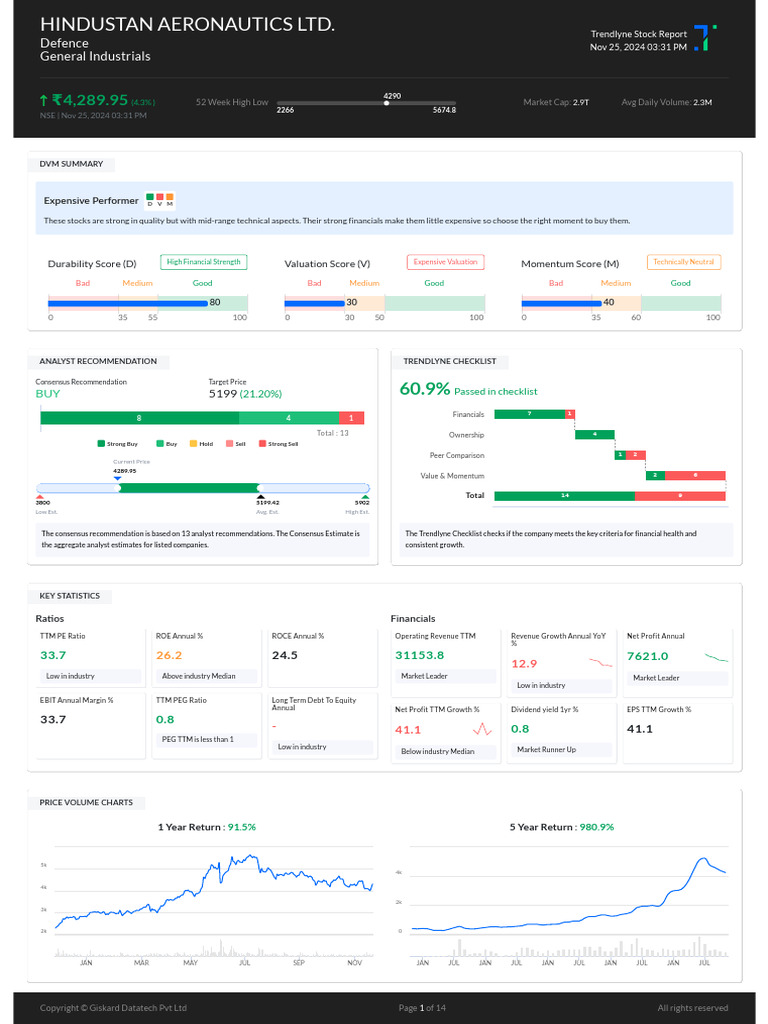Screen dimensions: 768x1024
Task: Click the EBIT Annual Margin % value 33.7
Action: 53,719
